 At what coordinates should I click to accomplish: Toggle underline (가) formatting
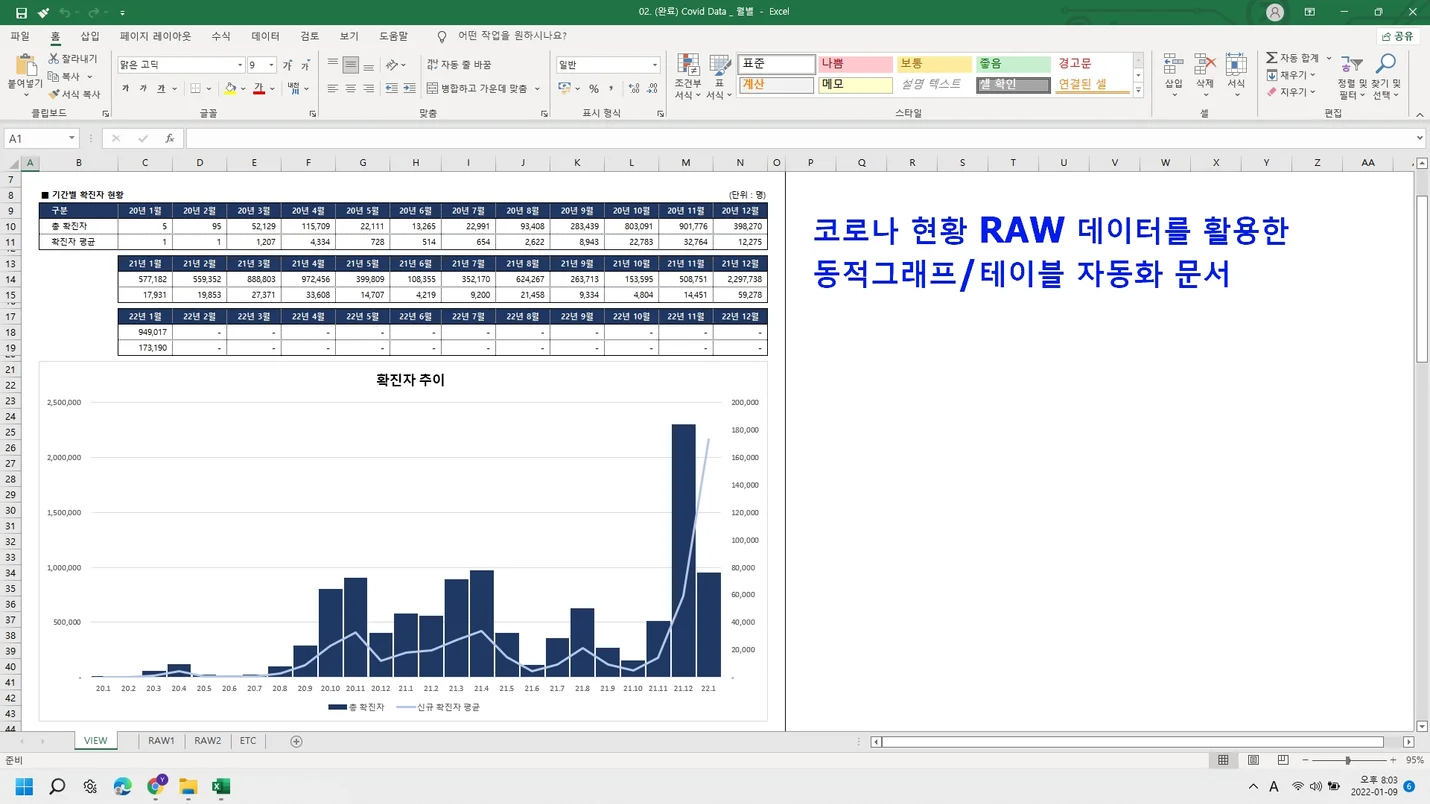[160, 89]
